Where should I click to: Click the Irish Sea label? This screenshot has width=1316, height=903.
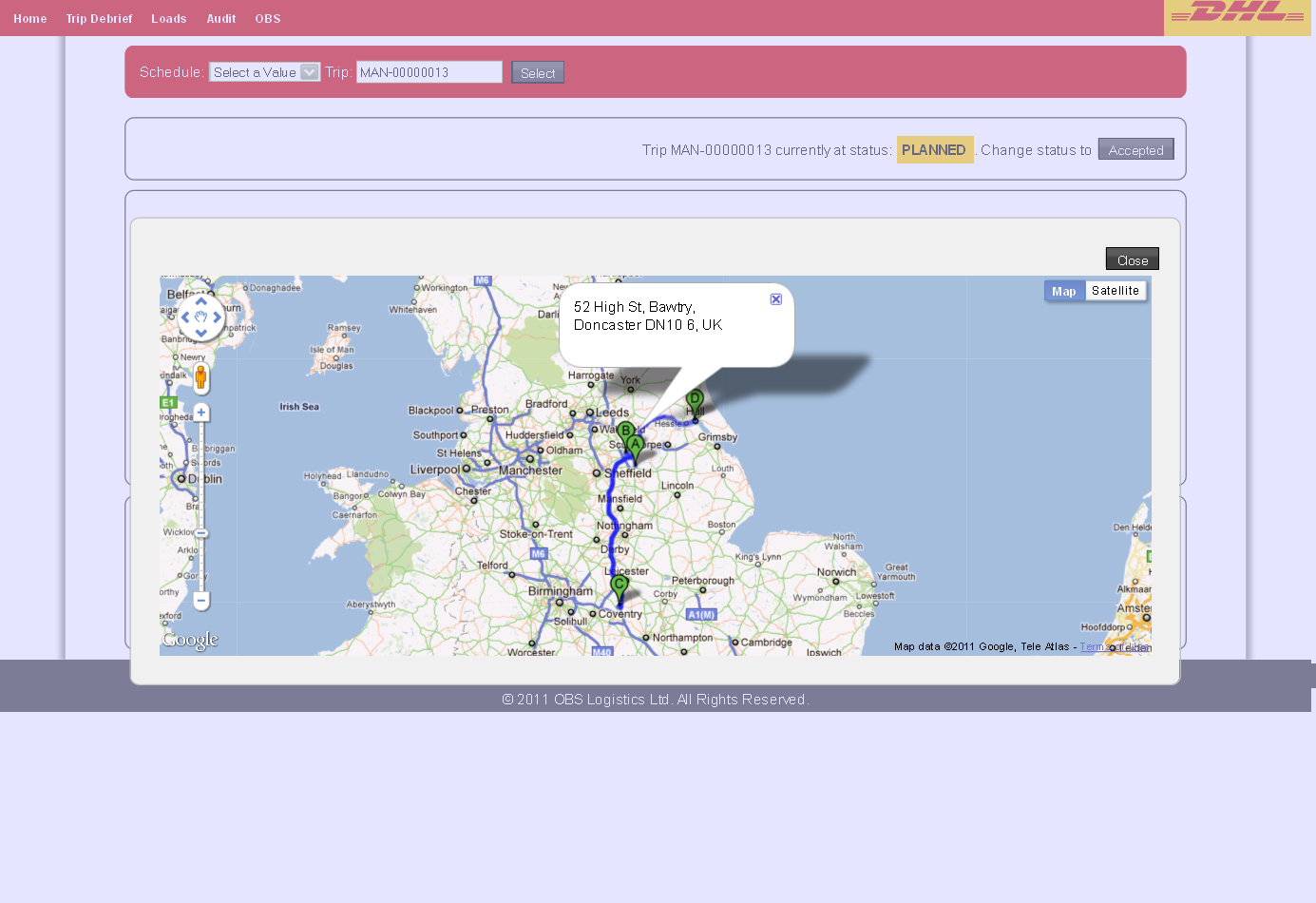[299, 407]
